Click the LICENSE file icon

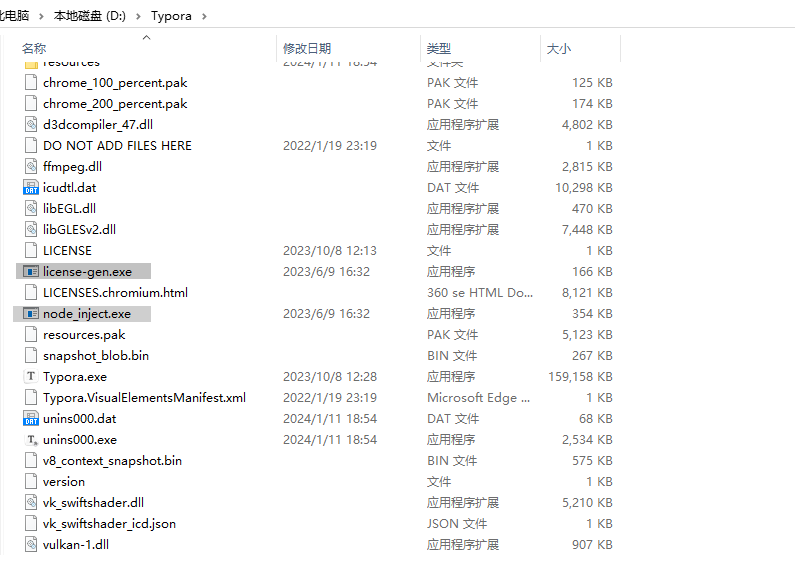tap(31, 251)
